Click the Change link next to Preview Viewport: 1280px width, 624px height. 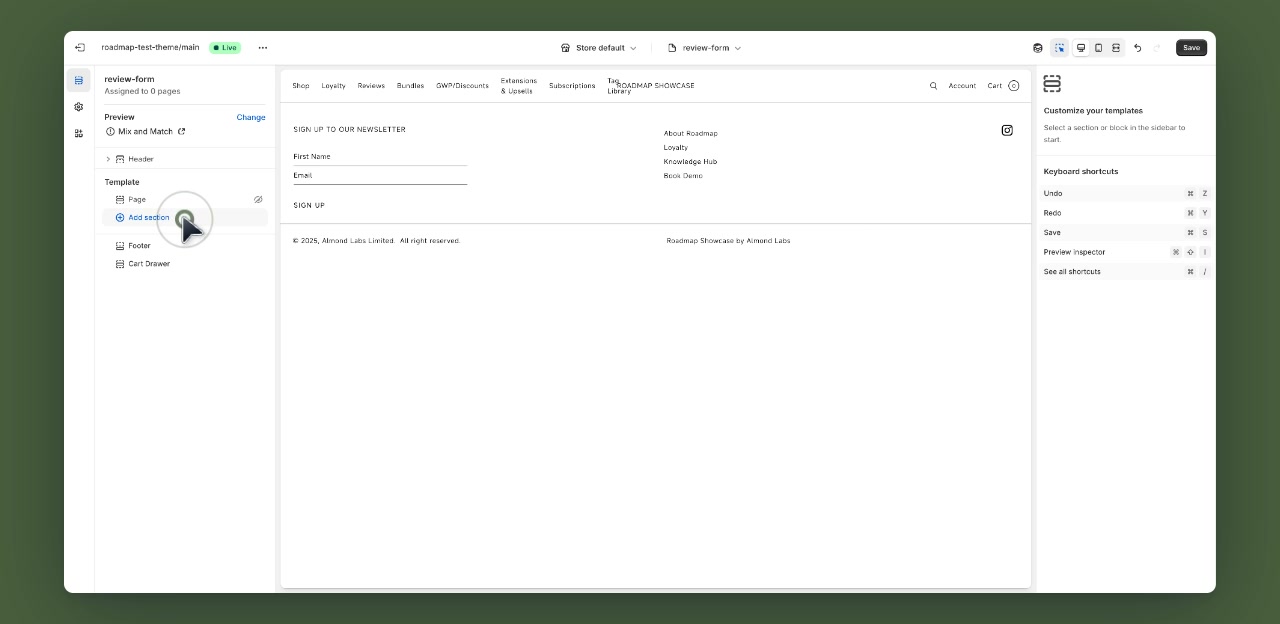250,117
